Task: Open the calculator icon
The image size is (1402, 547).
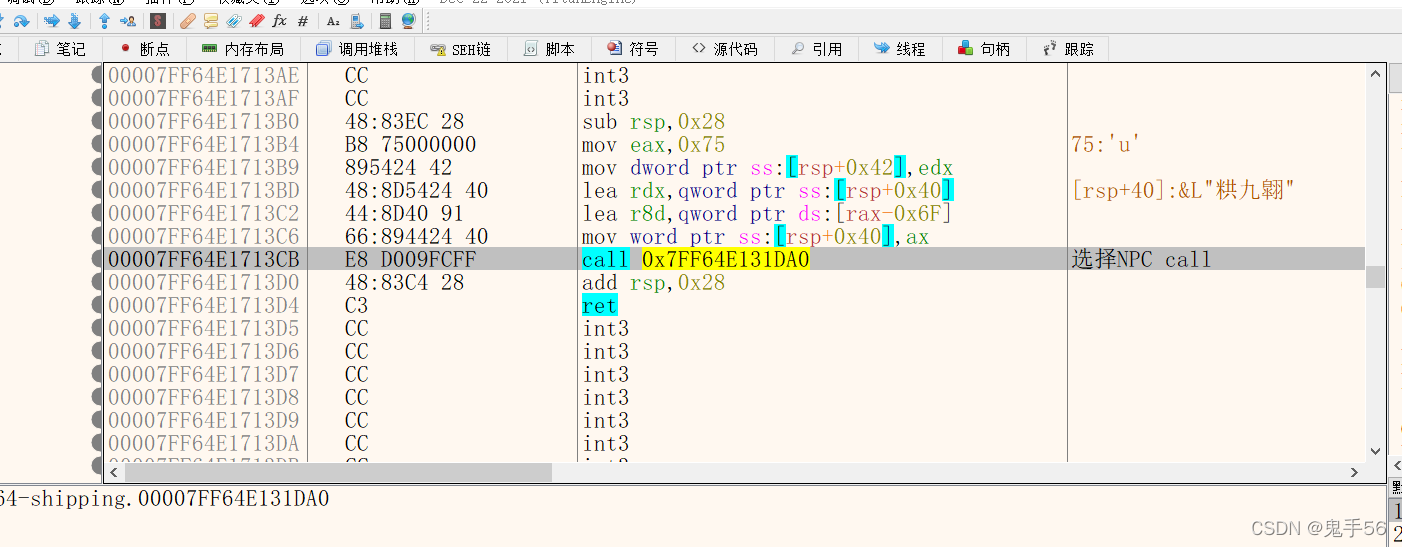Action: click(x=385, y=21)
